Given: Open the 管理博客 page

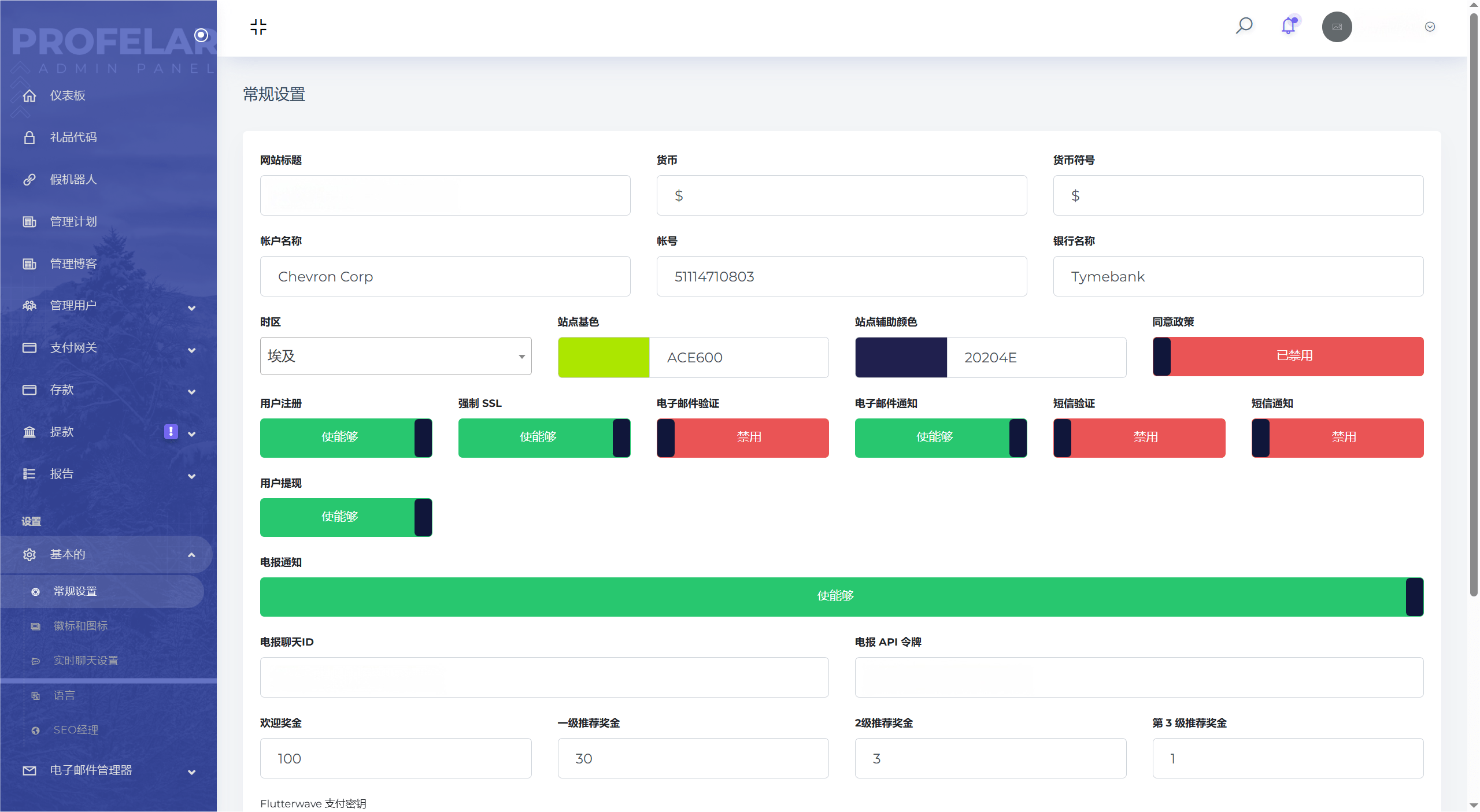Looking at the screenshot, I should click(73, 264).
